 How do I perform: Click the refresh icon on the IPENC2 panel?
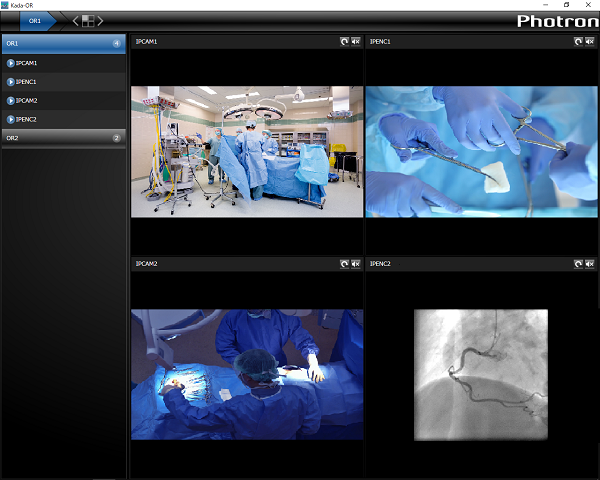click(577, 264)
